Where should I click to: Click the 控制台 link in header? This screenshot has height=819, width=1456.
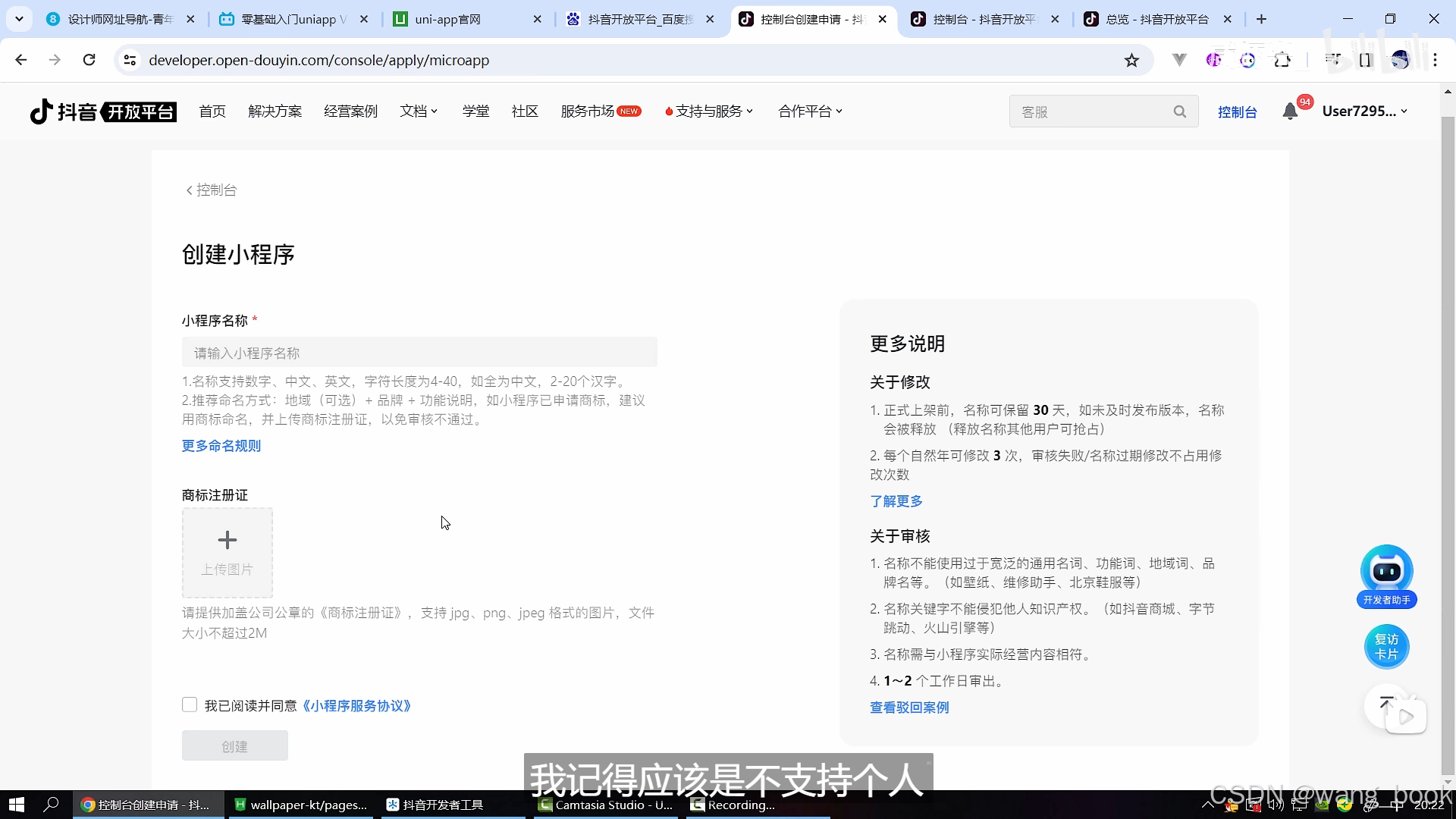pyautogui.click(x=1237, y=112)
